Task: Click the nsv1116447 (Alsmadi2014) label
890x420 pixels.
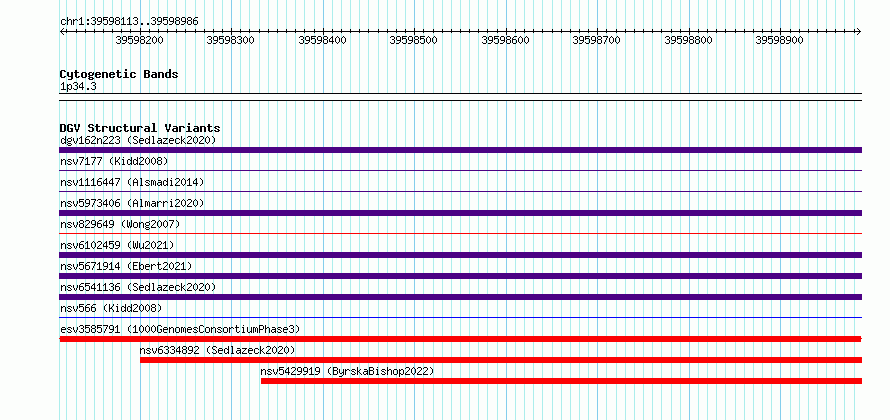Action: (132, 182)
